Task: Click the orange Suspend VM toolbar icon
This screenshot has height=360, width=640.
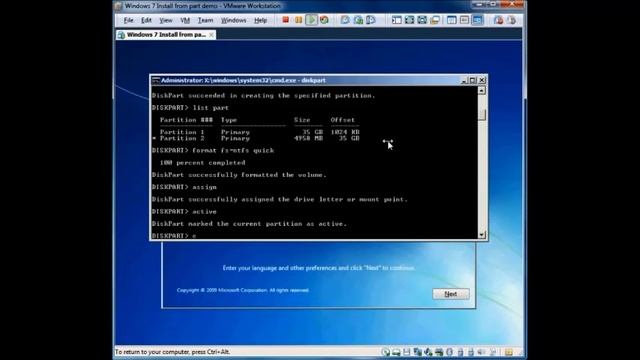Action: pos(298,20)
